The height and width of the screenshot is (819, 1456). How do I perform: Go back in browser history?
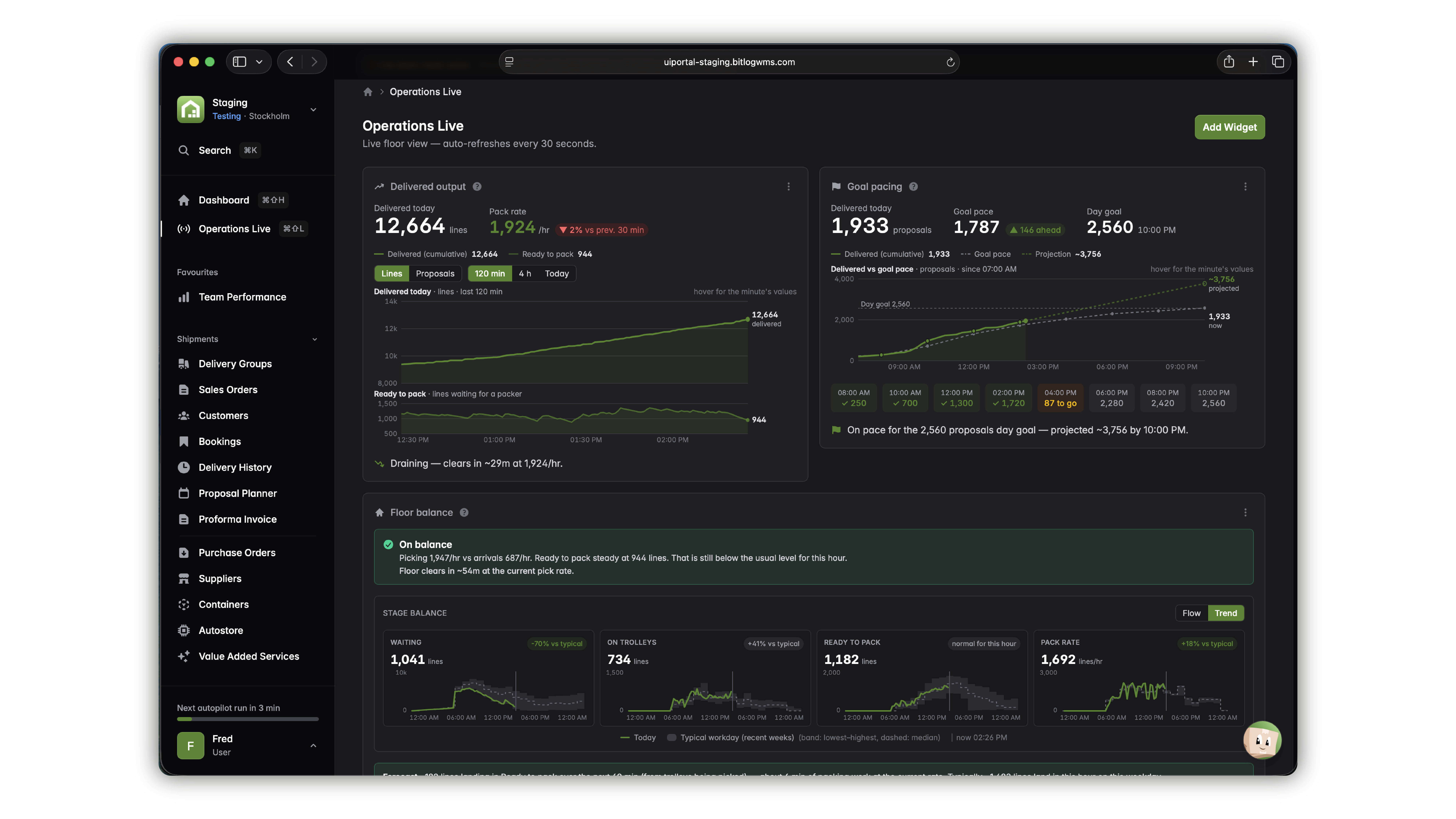point(290,62)
